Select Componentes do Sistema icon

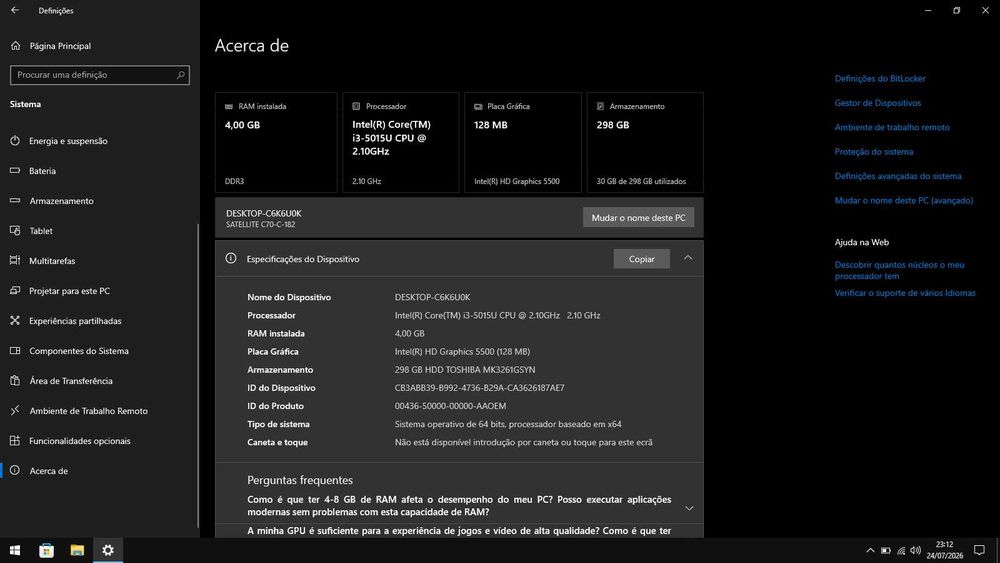point(15,351)
